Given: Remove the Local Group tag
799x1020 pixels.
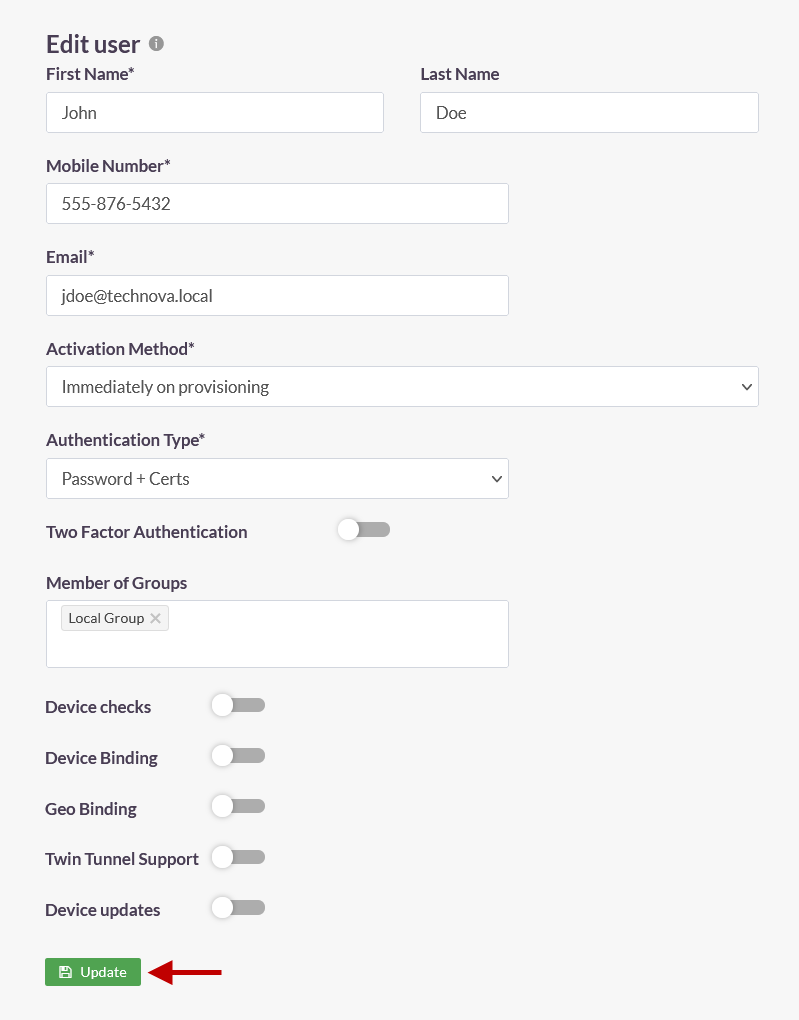Looking at the screenshot, I should click(x=156, y=618).
